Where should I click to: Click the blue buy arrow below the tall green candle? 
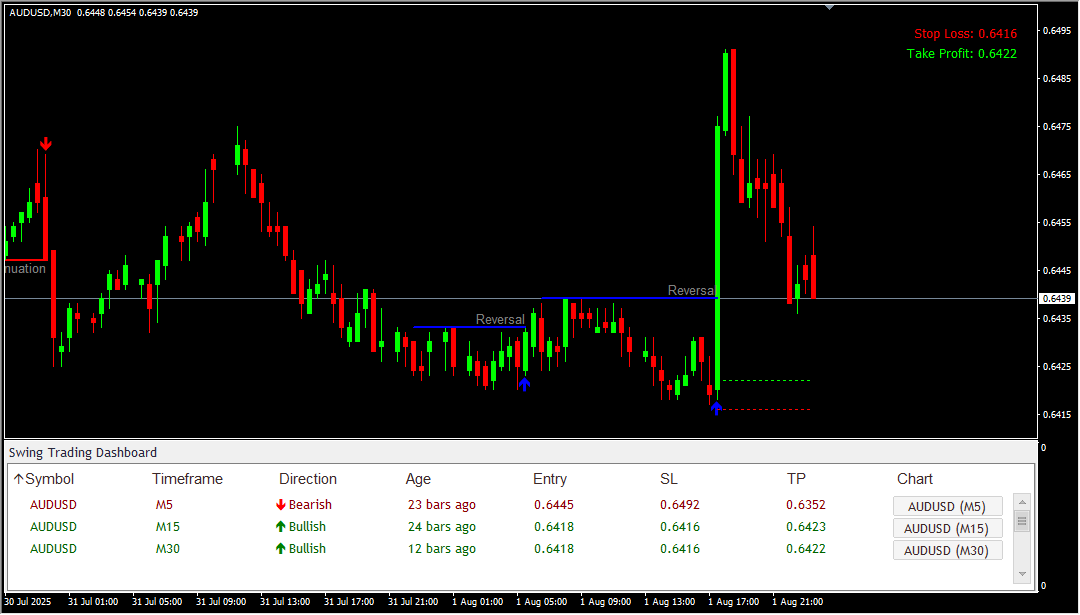tap(716, 408)
